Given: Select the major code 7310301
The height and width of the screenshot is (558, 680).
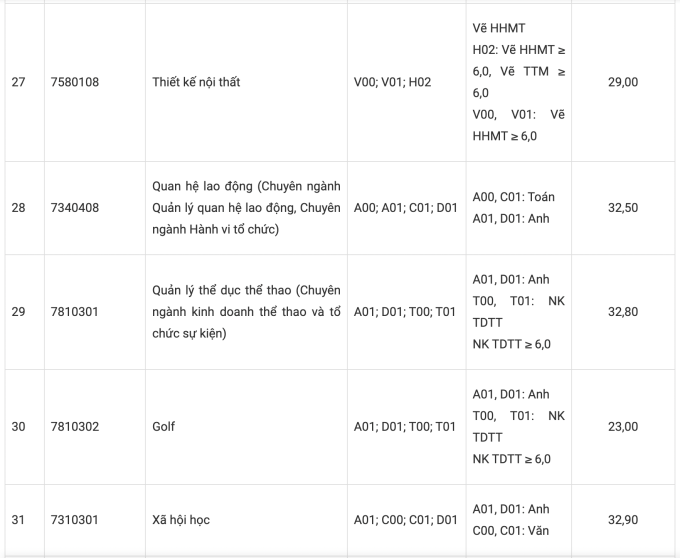Looking at the screenshot, I should point(75,520).
